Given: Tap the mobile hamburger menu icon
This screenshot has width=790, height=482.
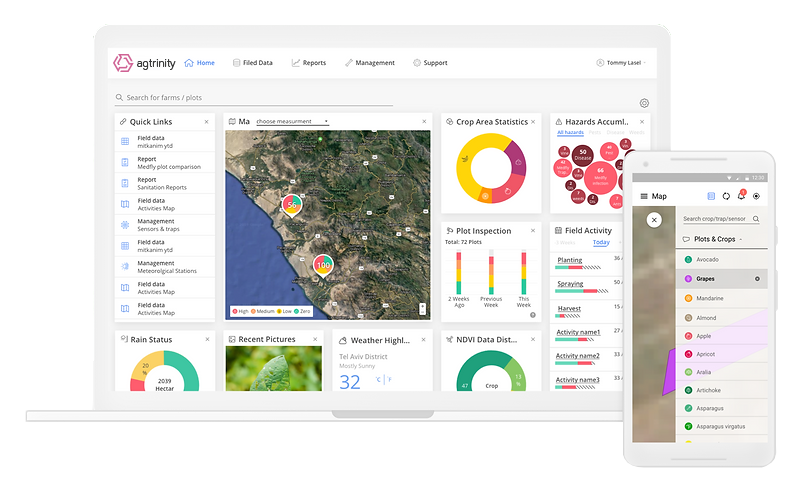Looking at the screenshot, I should point(643,197).
